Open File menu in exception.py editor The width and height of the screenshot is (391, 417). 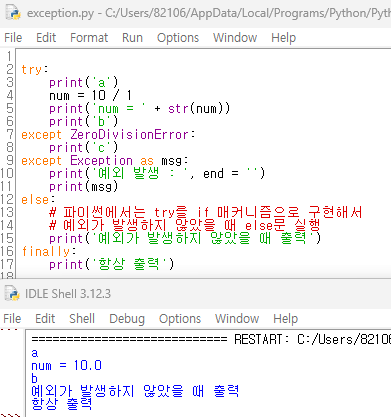[13, 38]
